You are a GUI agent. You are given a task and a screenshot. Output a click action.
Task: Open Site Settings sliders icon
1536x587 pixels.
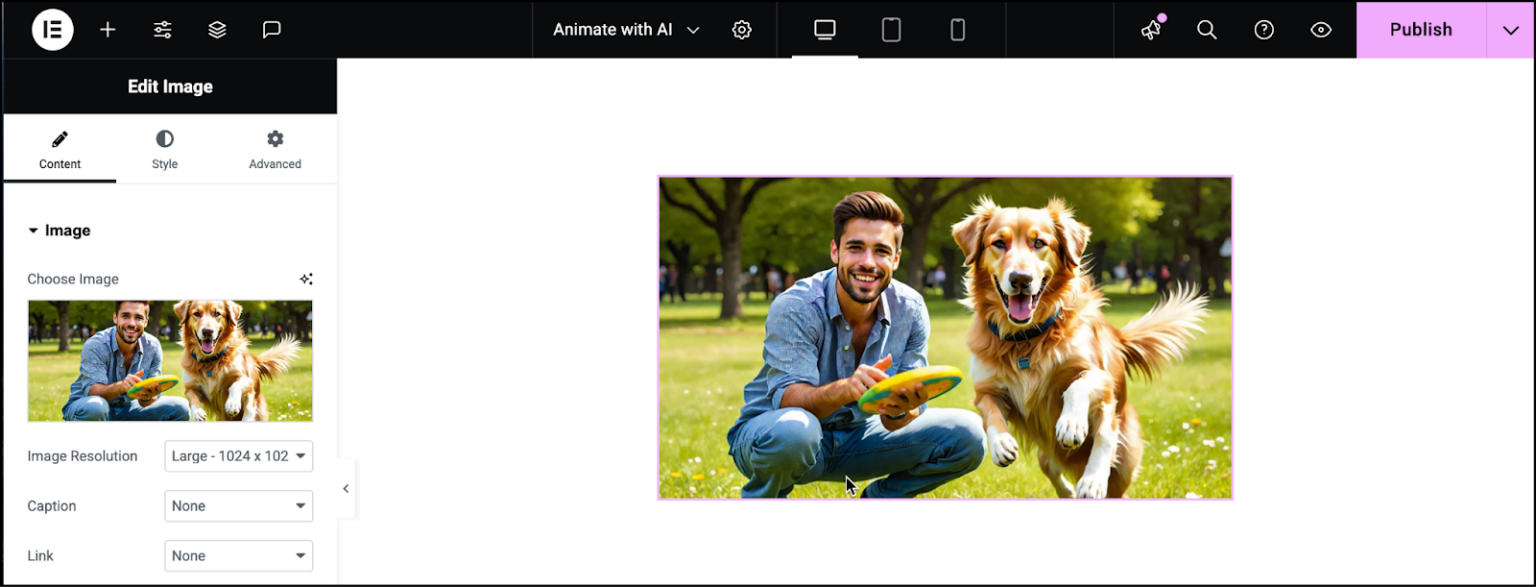click(162, 29)
